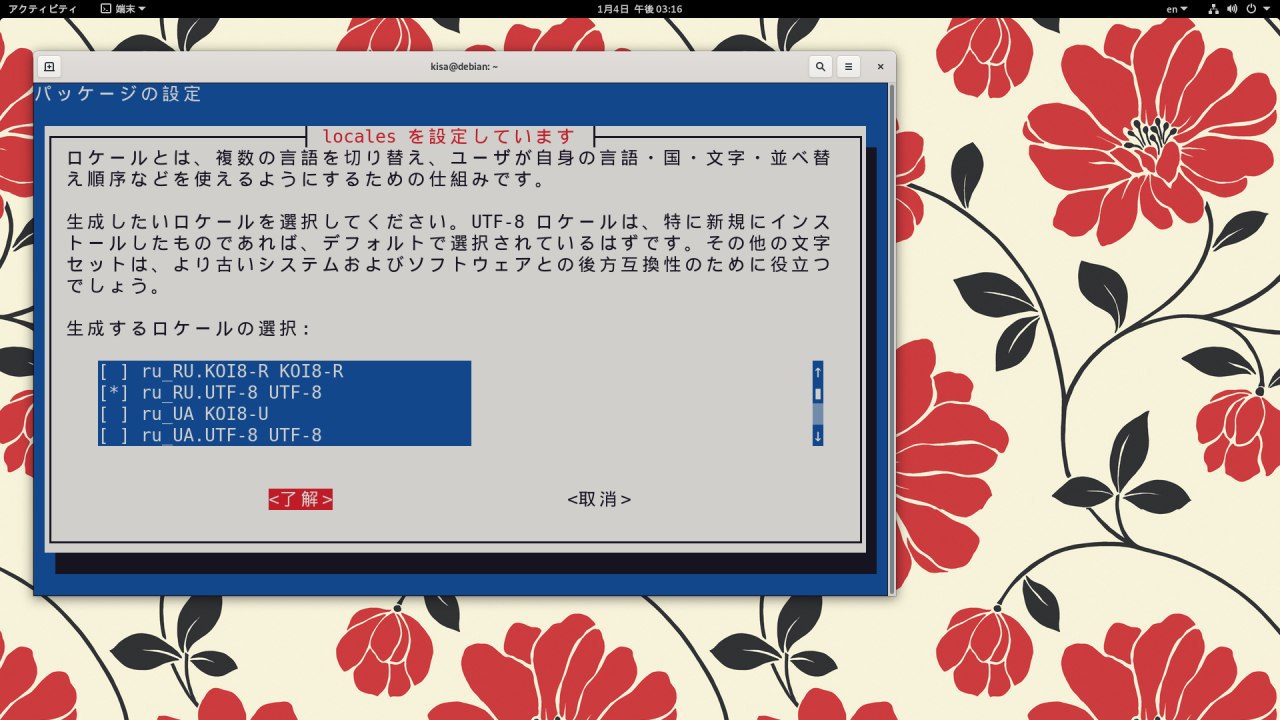
Task: Confirm with the <了解> button
Action: 300,499
